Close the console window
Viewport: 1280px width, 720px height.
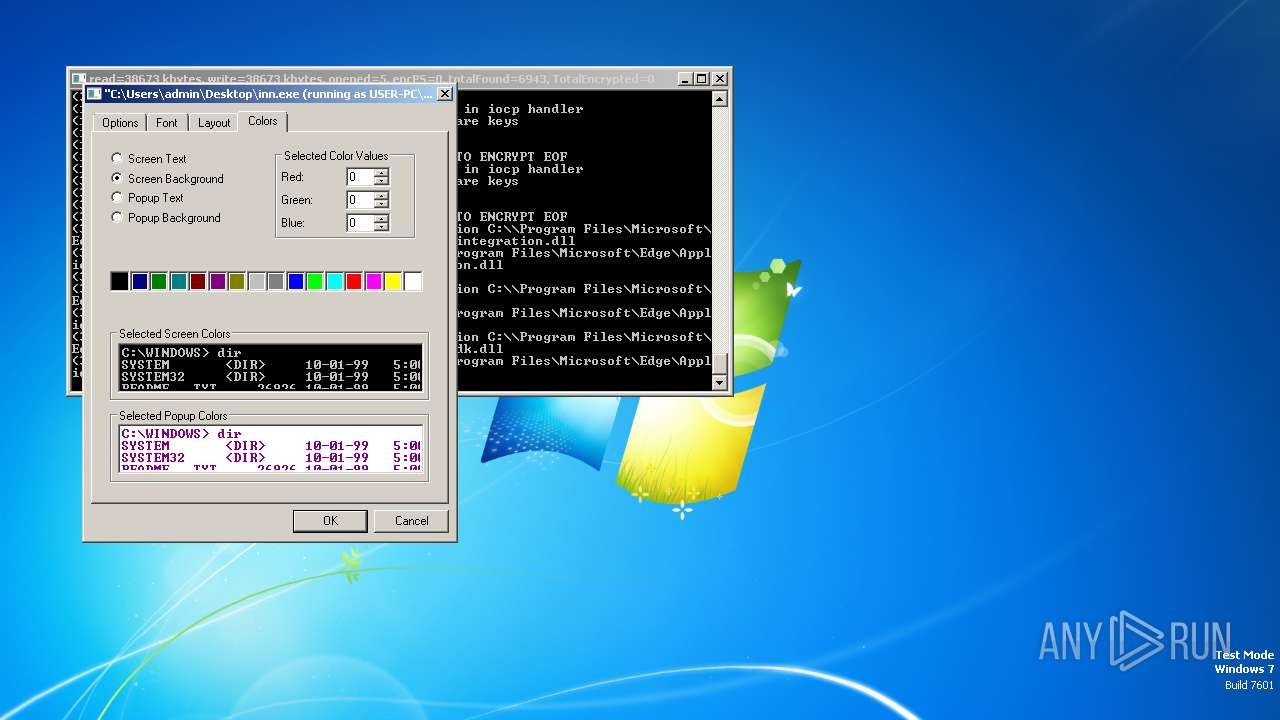[x=720, y=79]
